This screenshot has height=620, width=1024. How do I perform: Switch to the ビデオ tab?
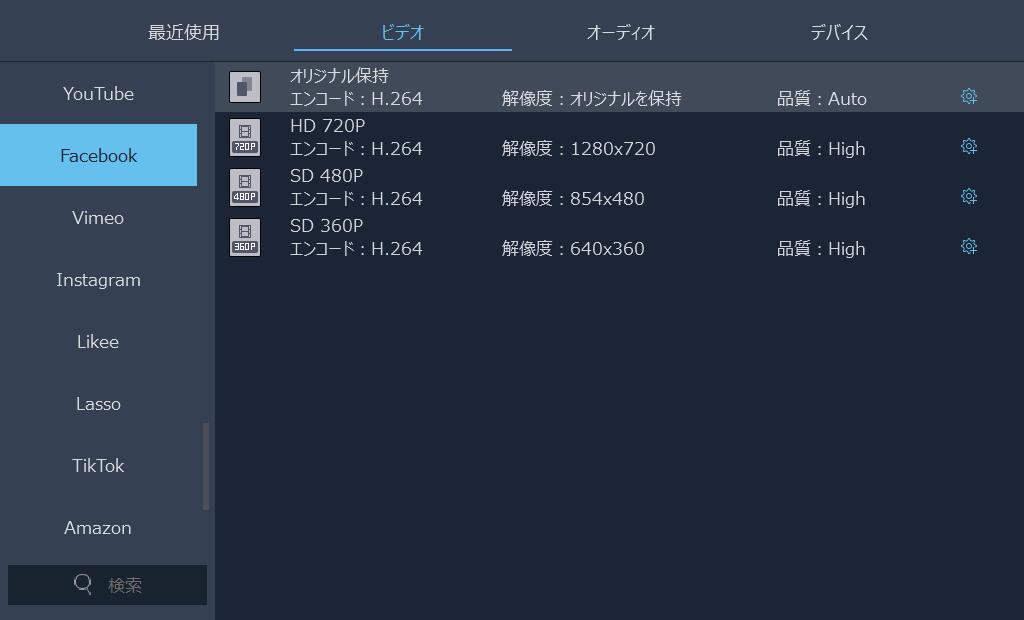402,32
